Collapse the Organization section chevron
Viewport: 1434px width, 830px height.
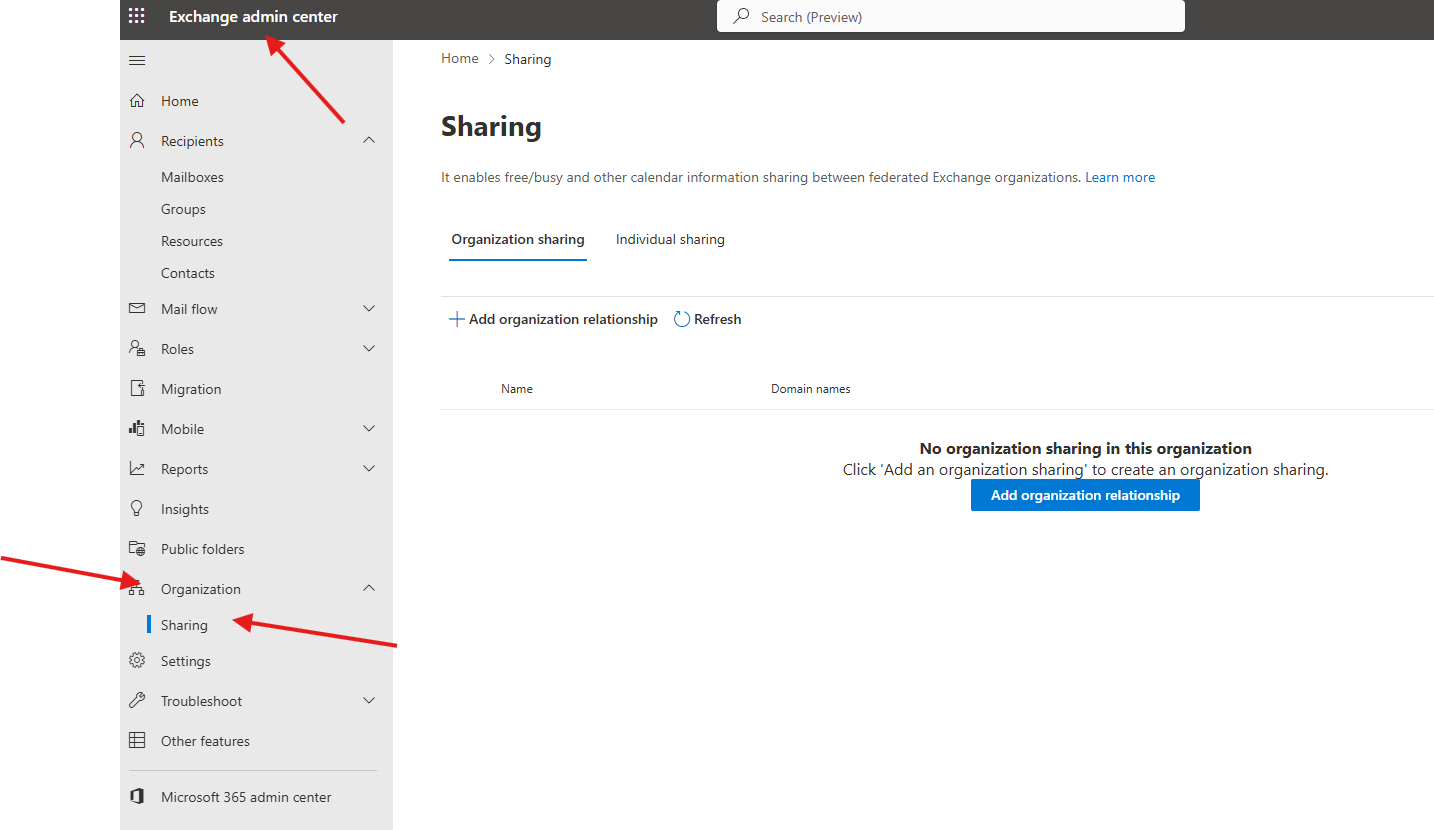[369, 589]
